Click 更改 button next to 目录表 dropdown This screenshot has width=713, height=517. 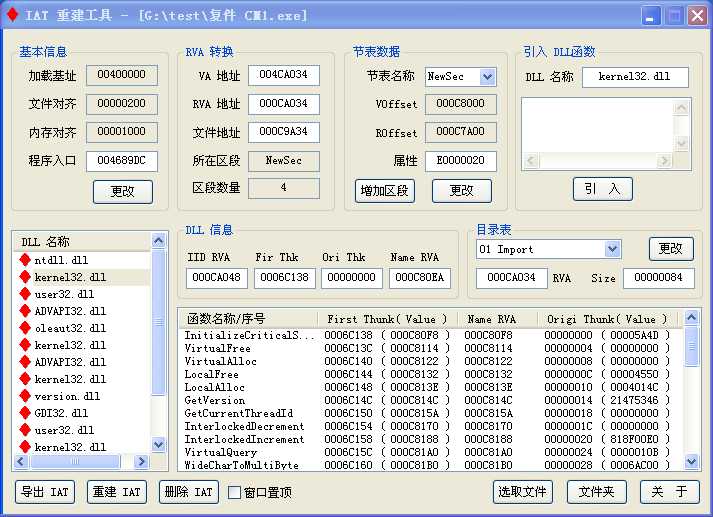pyautogui.click(x=671, y=249)
